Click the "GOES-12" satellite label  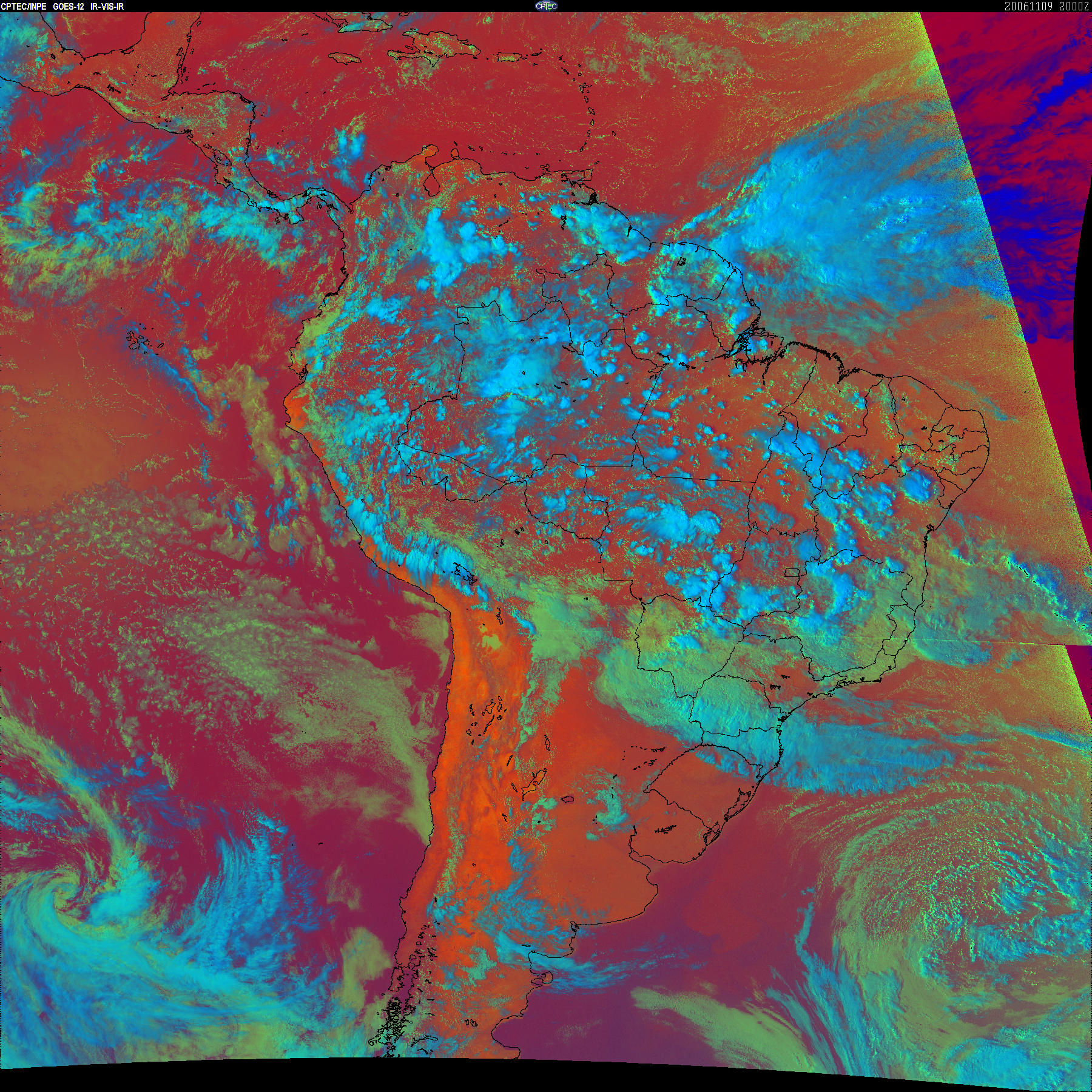pos(69,6)
